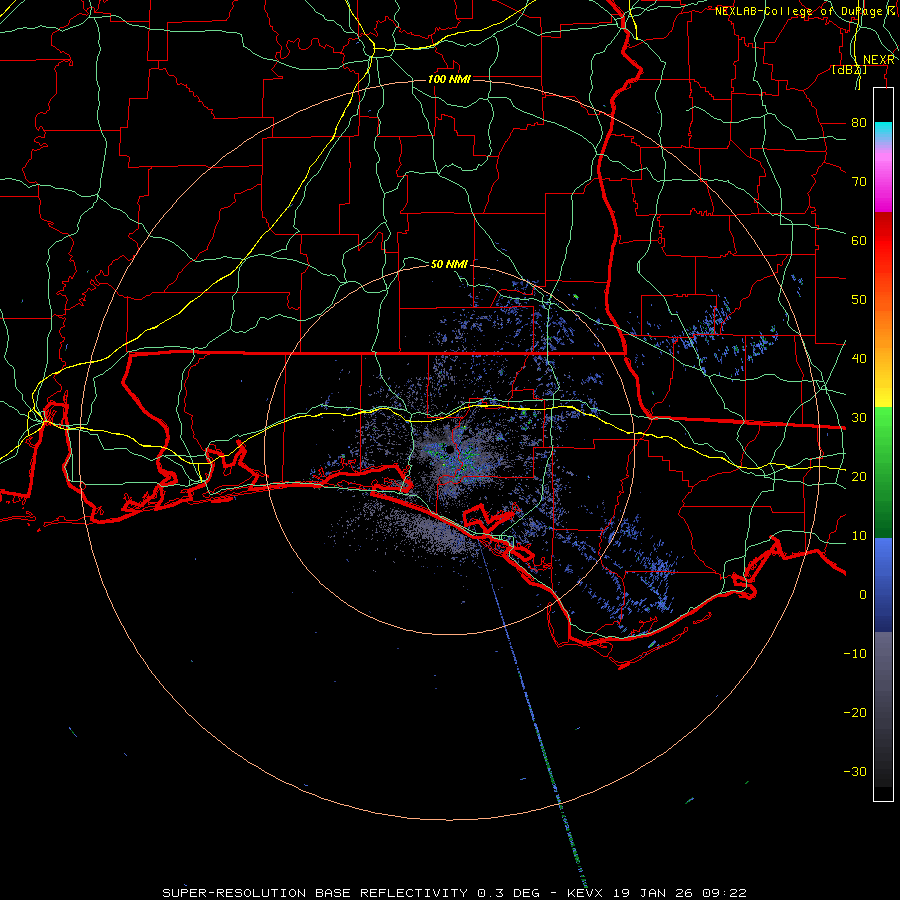Select the 70 value on the dBZ scale
The image size is (900, 900).
[x=859, y=182]
